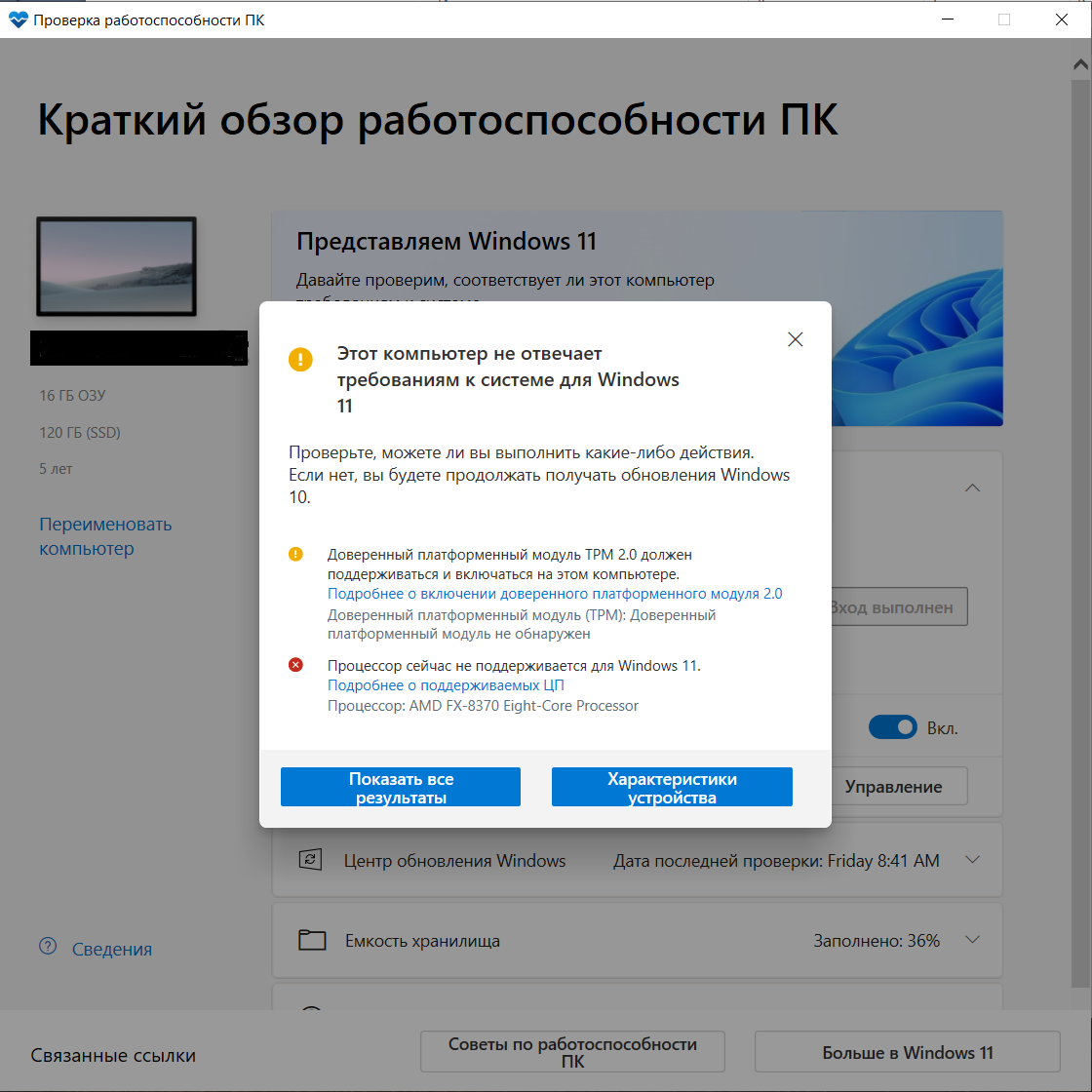Click the PC Health Check heart icon
Image resolution: width=1092 pixels, height=1092 pixels.
click(19, 19)
